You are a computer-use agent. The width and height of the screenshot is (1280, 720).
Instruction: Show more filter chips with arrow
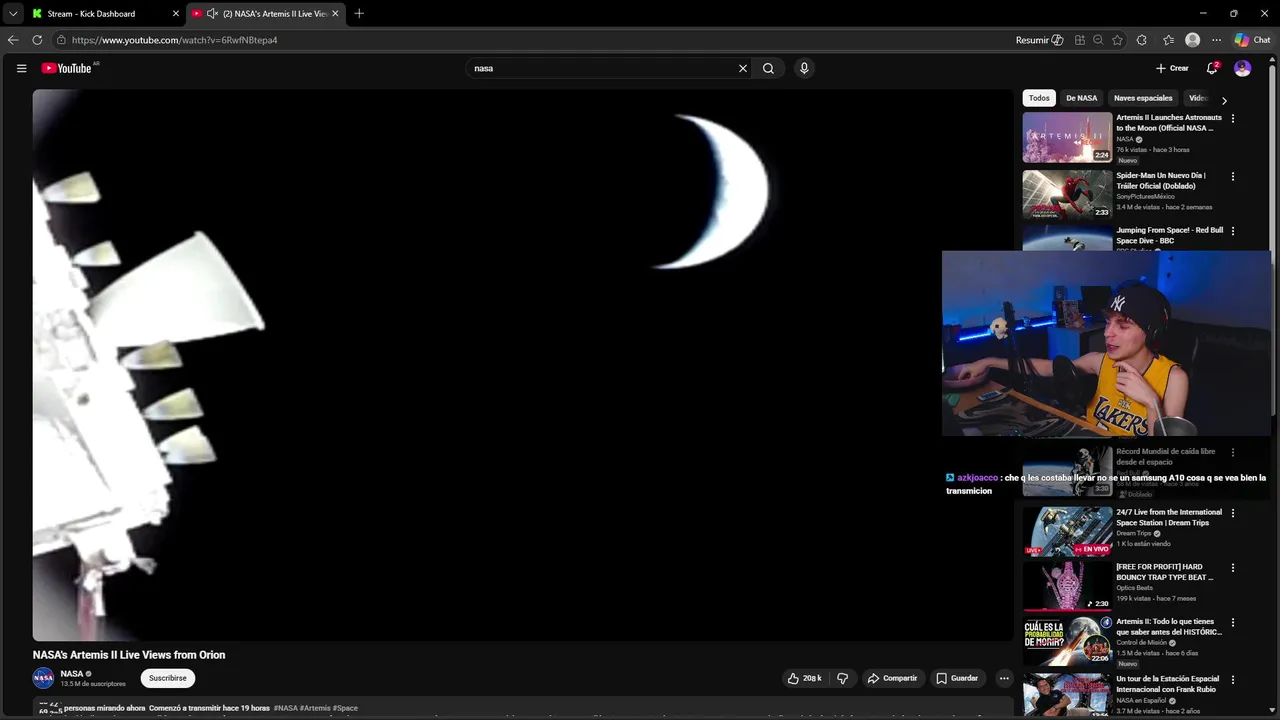(1224, 100)
